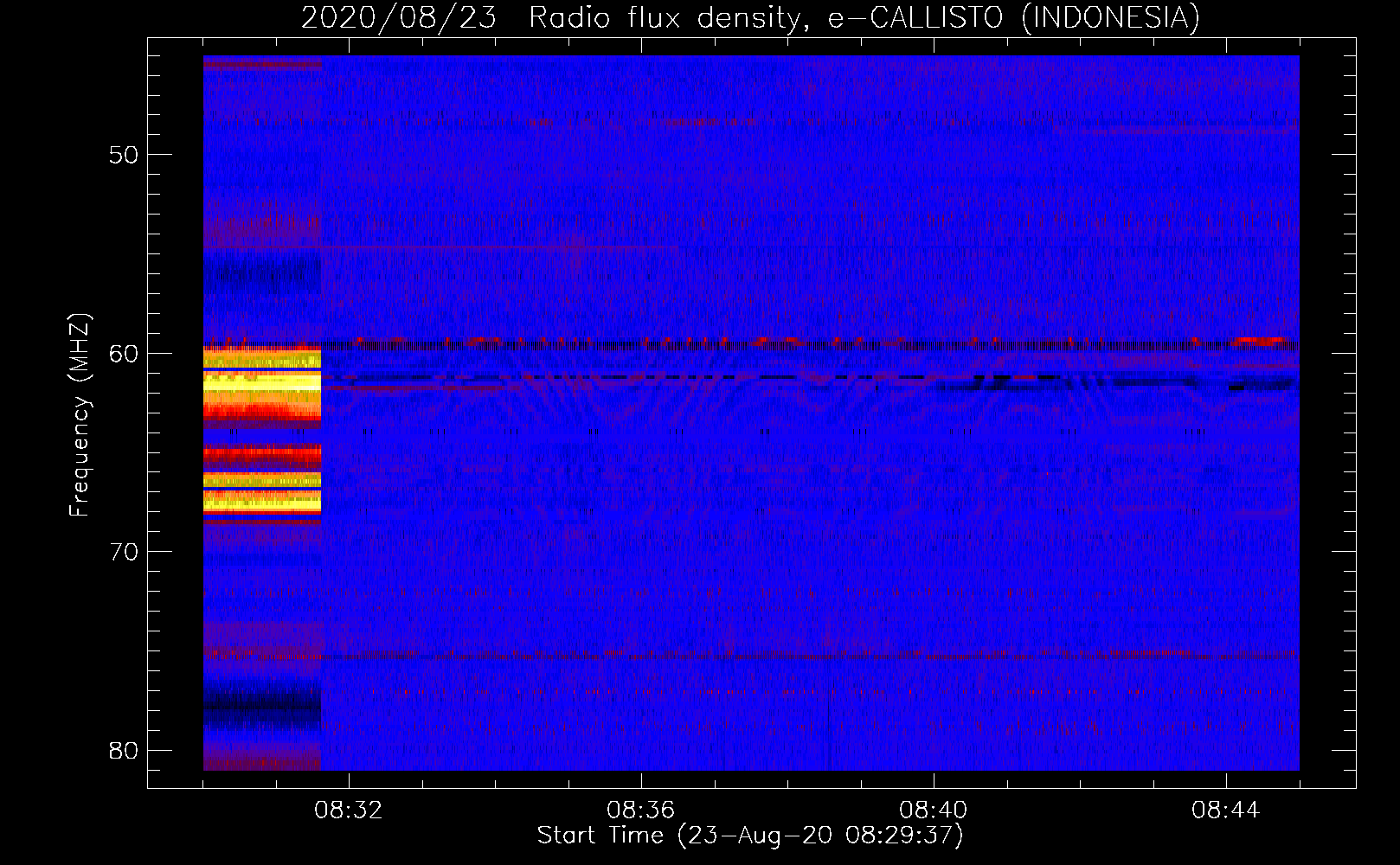This screenshot has height=865, width=1400.
Task: Click the 'Start Time (23-Aug-20 08:29:37)' axis label
Action: click(x=750, y=836)
